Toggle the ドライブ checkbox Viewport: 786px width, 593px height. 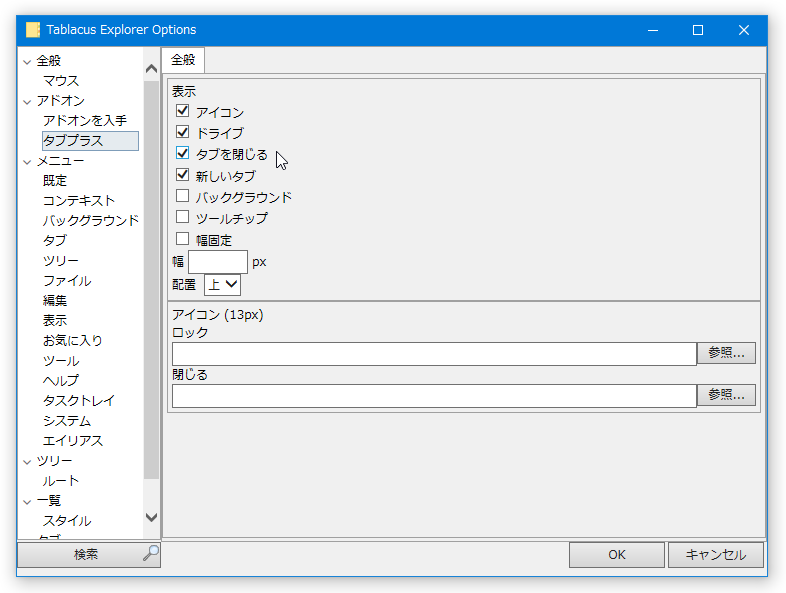click(182, 132)
